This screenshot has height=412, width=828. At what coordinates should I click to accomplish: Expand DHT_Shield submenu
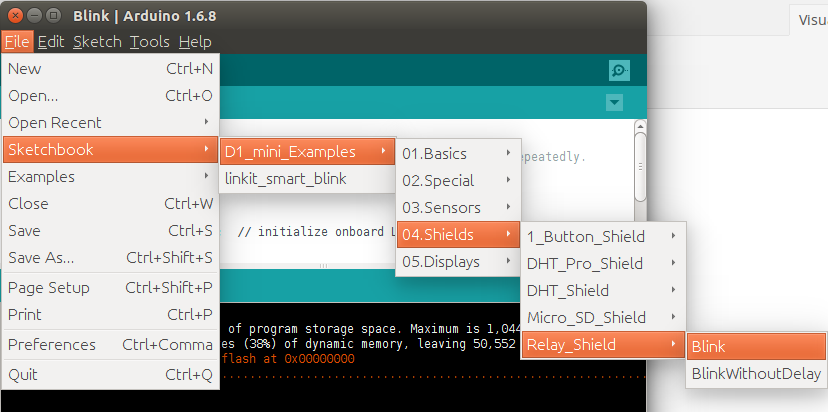603,291
